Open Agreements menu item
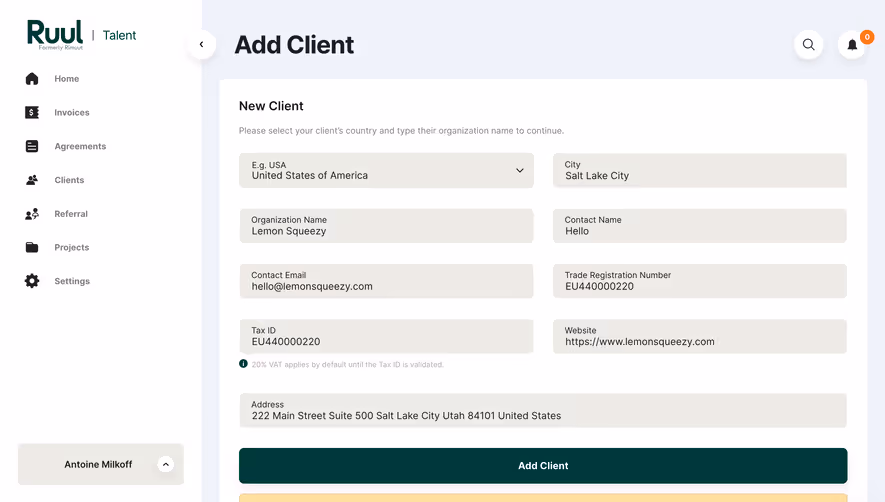Screen dimensions: 885x502 click(80, 146)
